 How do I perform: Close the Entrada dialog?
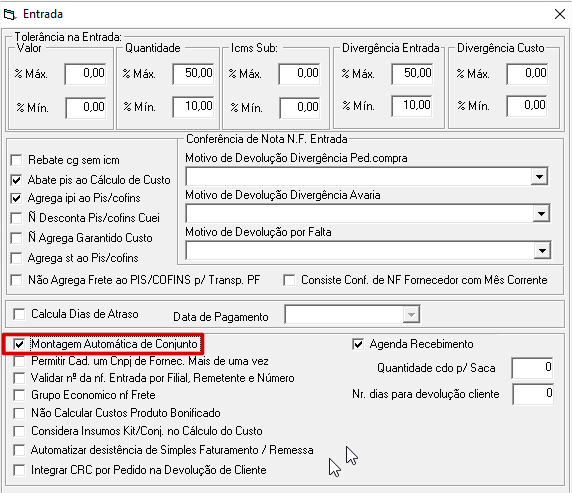pyautogui.click(x=560, y=14)
